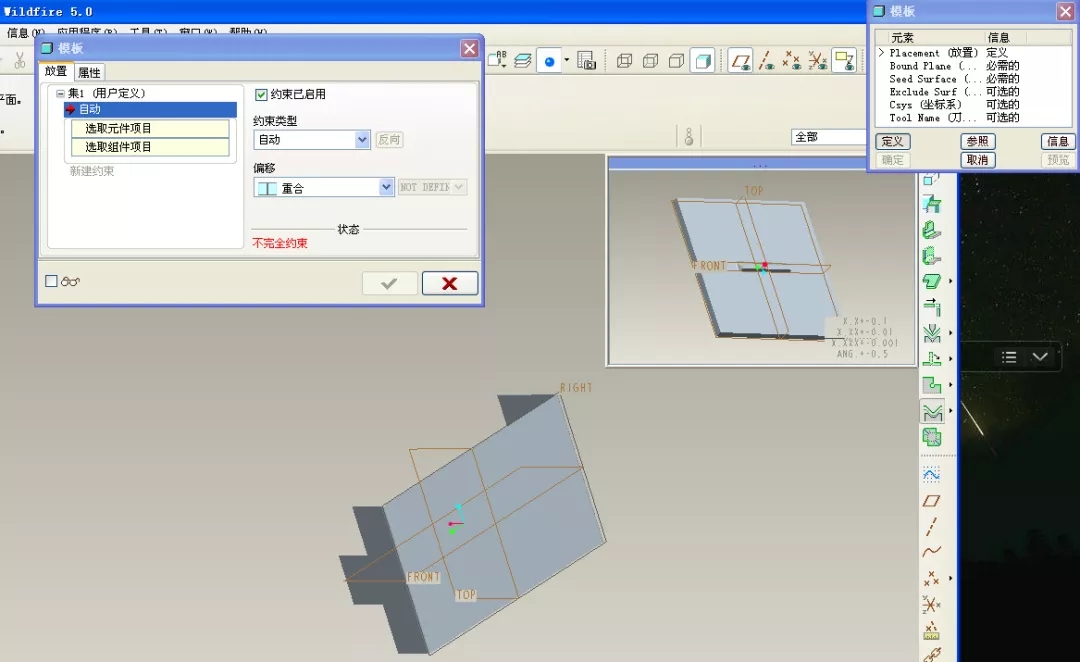This screenshot has height=662, width=1080.
Task: Expand the datum point tool flyout arrow
Action: (x=951, y=578)
